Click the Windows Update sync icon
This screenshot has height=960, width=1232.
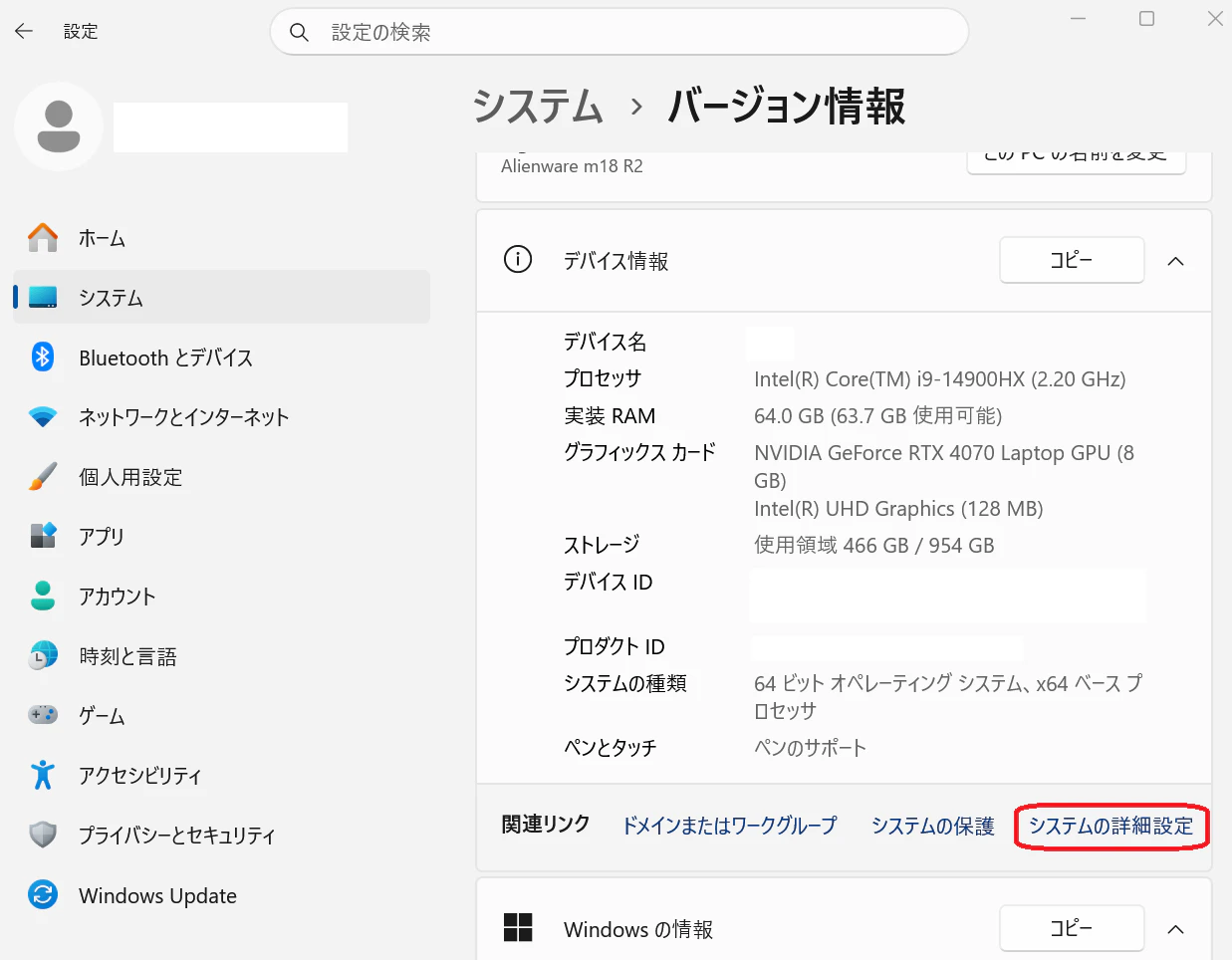coord(43,895)
